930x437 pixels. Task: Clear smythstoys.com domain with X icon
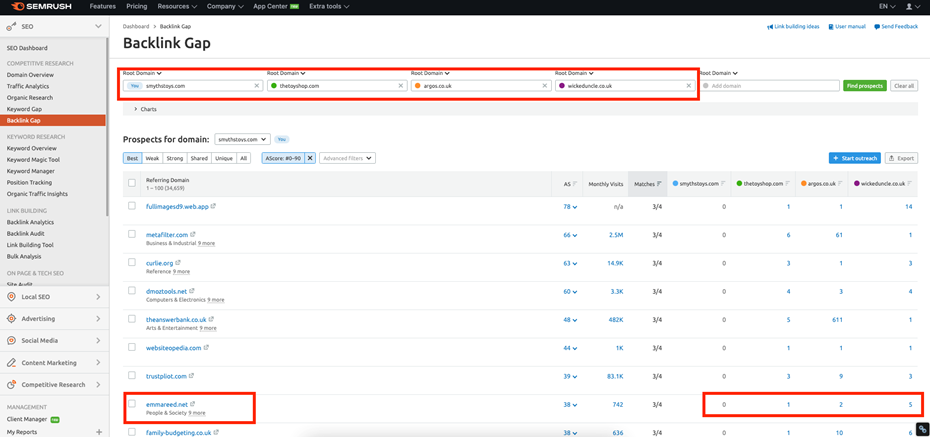(x=257, y=86)
